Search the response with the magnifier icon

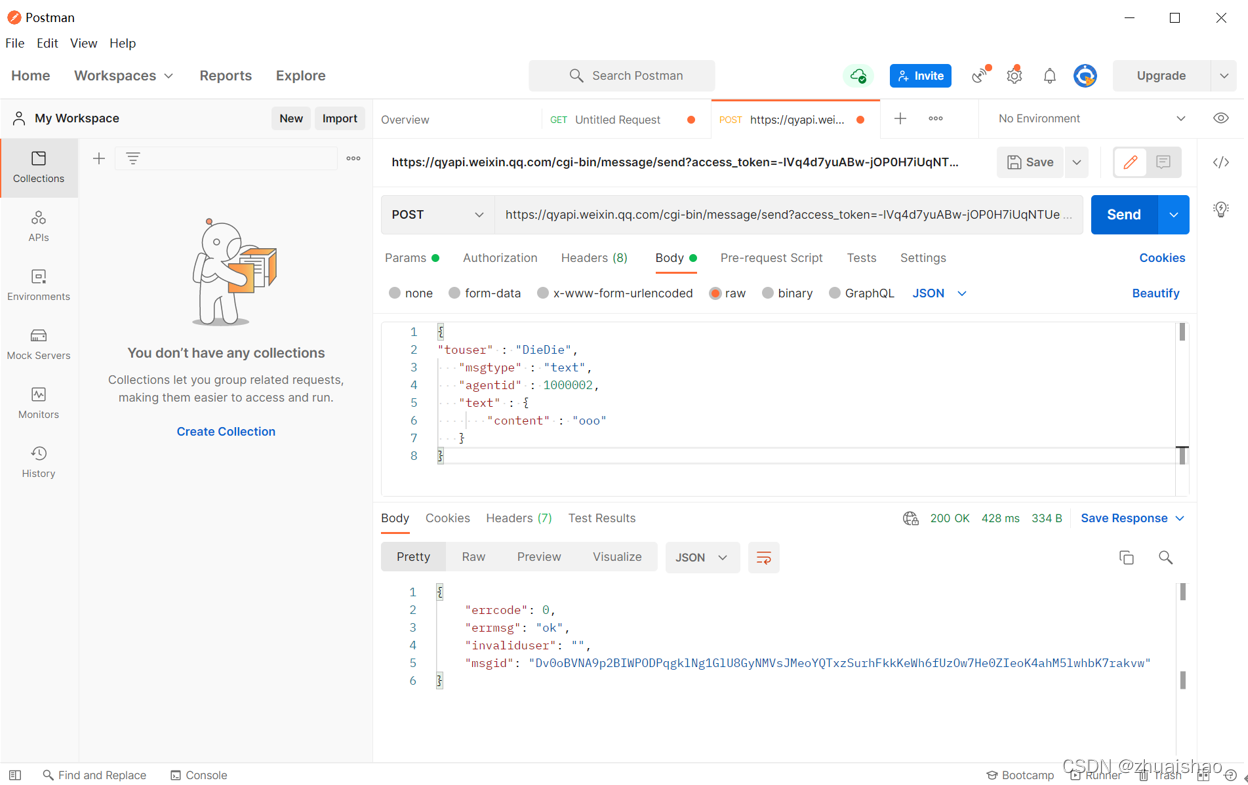1166,558
